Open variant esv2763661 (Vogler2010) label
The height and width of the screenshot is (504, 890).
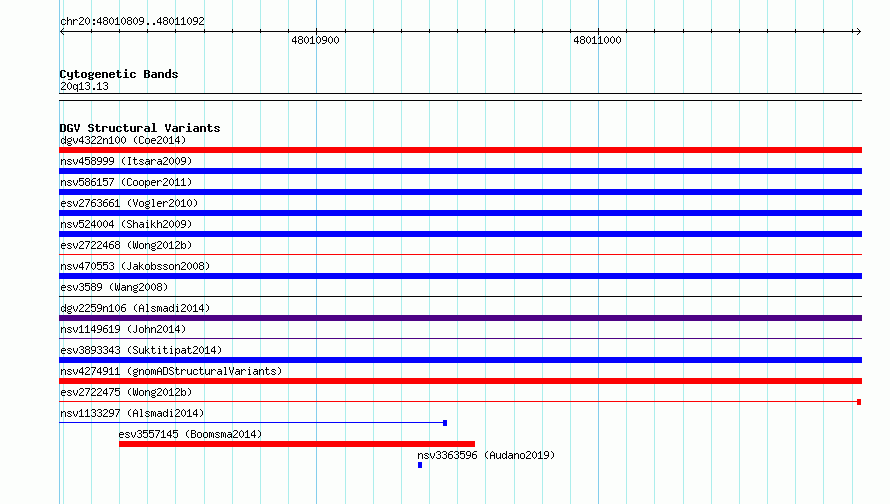129,203
